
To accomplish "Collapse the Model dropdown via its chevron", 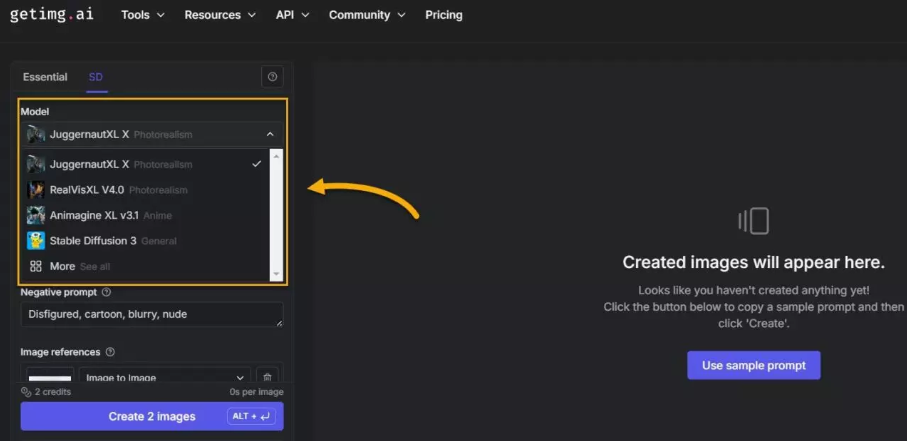I will tap(270, 134).
